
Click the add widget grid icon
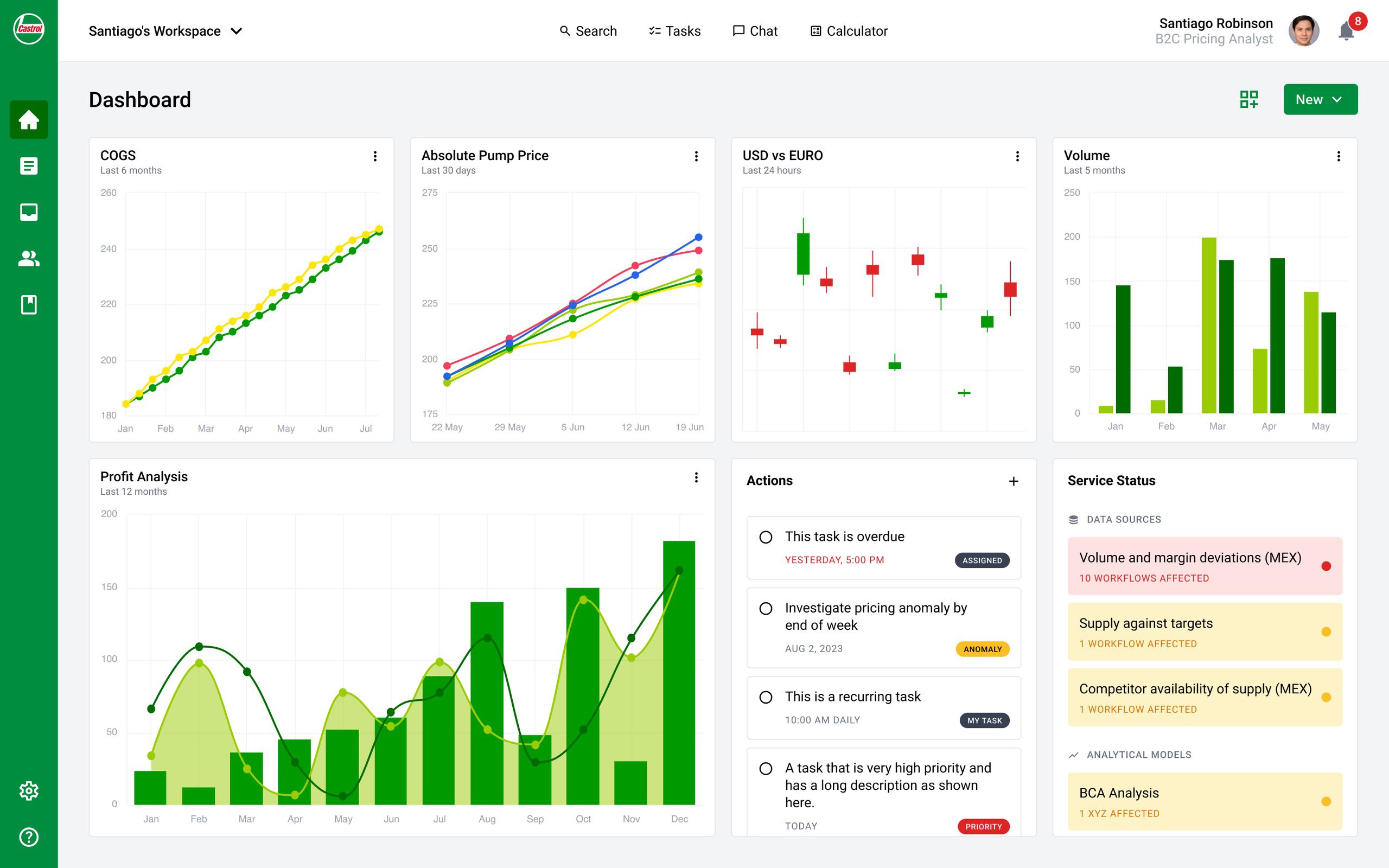pyautogui.click(x=1249, y=99)
